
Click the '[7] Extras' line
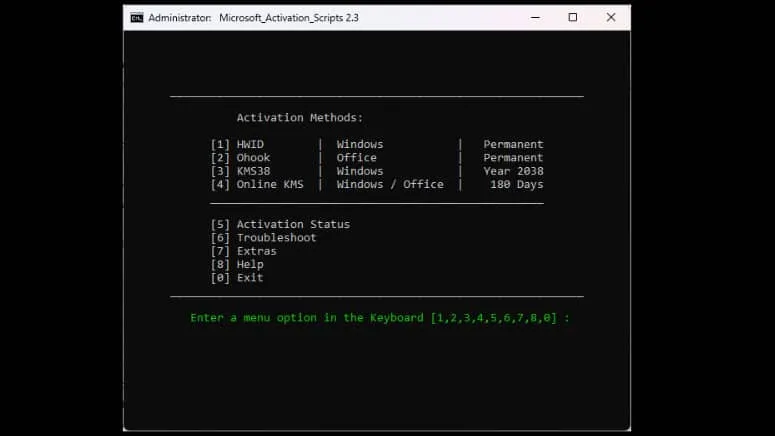(x=244, y=251)
